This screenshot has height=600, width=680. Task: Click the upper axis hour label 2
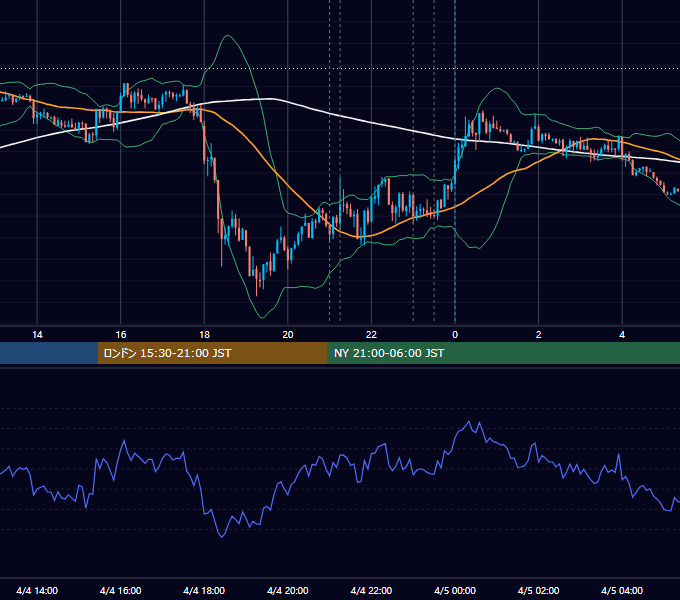(539, 335)
